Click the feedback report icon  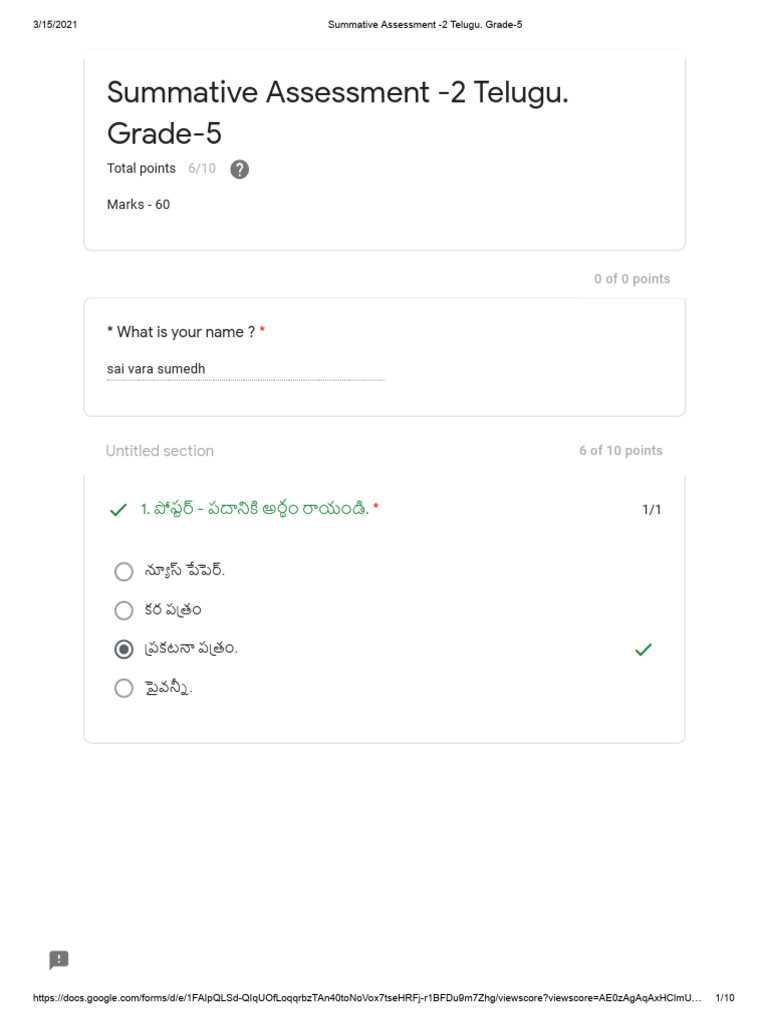pos(59,960)
